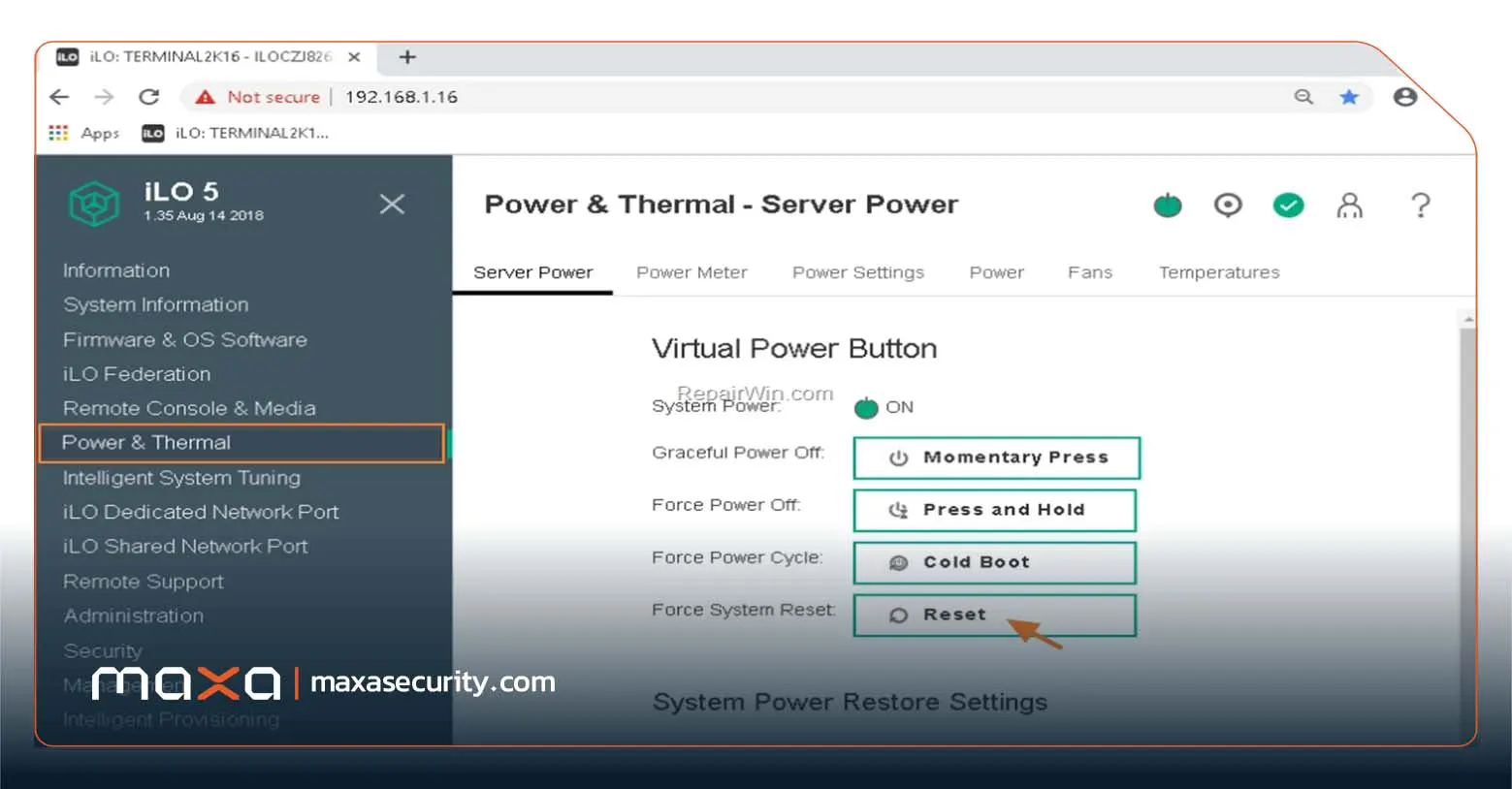Open the iLO: TERMINAL2K1 bookmark
The height and width of the screenshot is (789, 1512).
tap(235, 133)
